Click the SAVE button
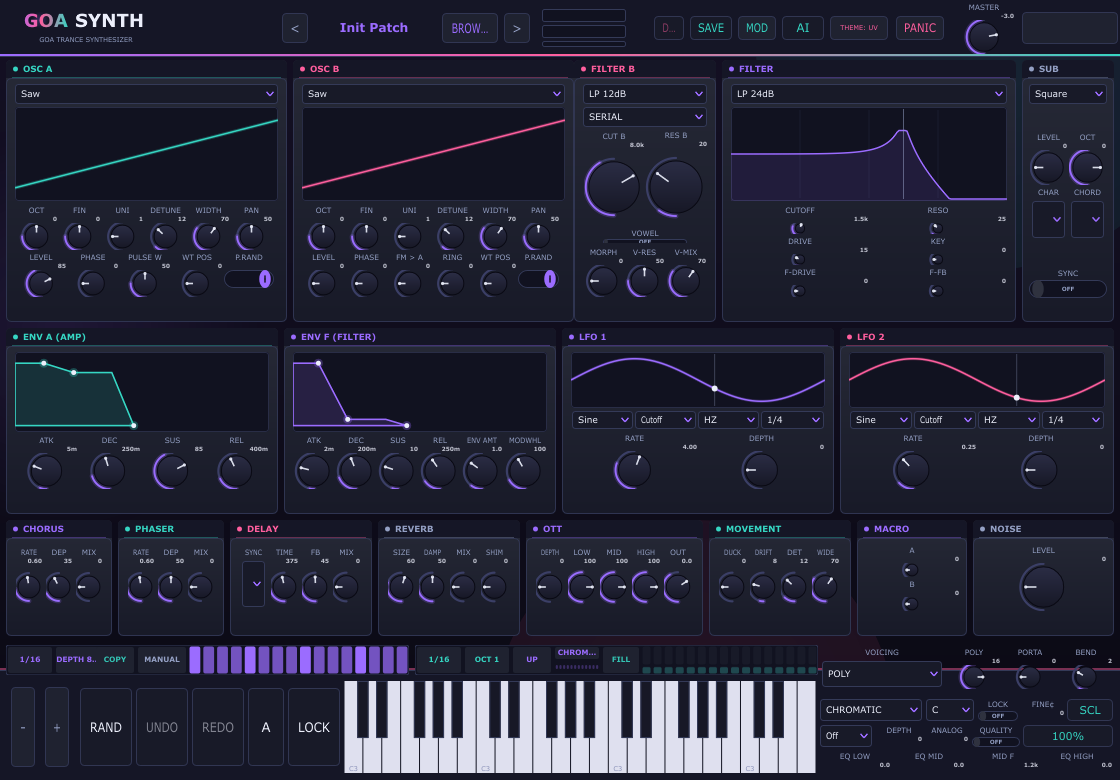 click(710, 28)
